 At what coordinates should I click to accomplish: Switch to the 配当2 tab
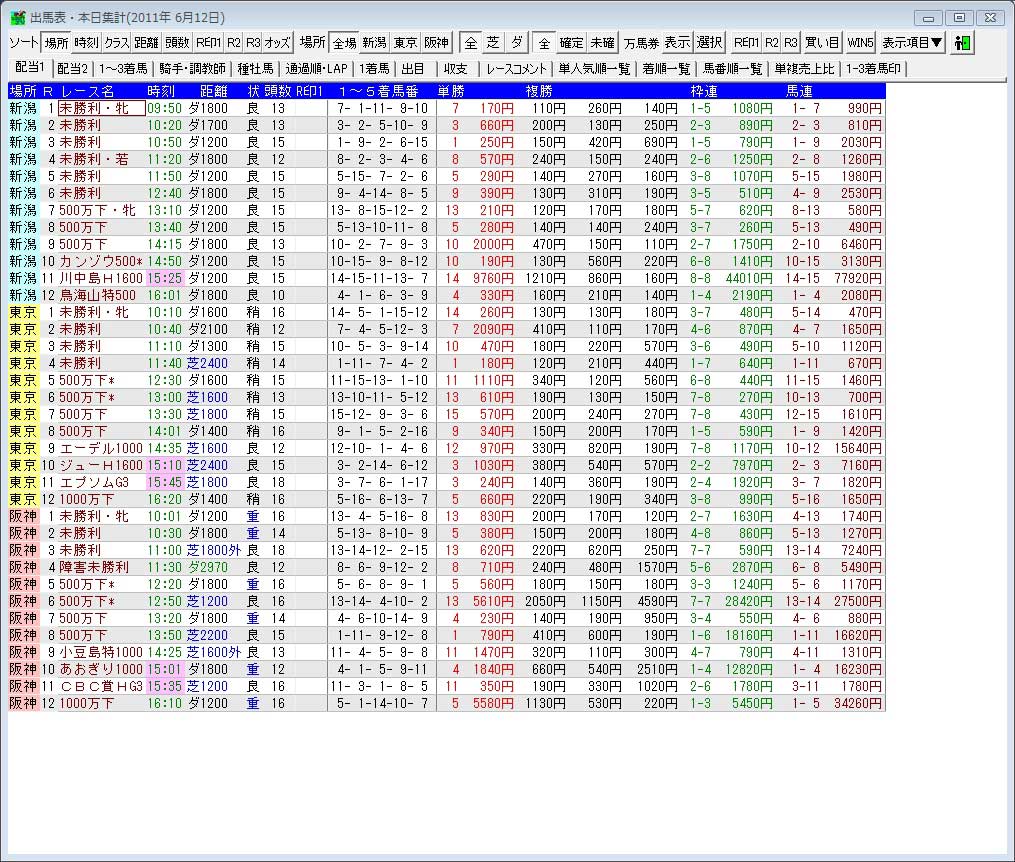(72, 69)
